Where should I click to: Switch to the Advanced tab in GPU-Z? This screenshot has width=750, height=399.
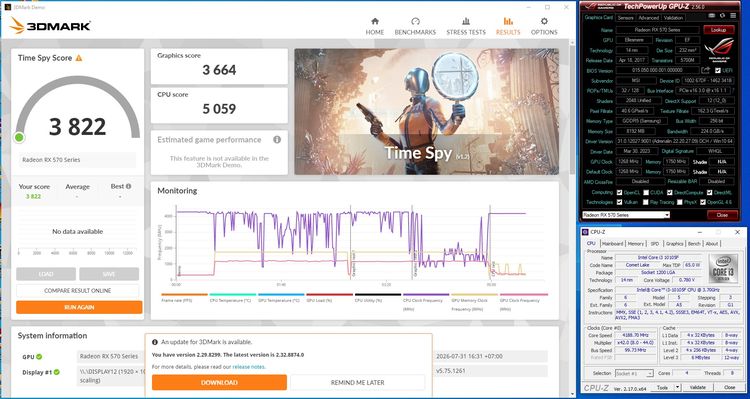pyautogui.click(x=648, y=18)
